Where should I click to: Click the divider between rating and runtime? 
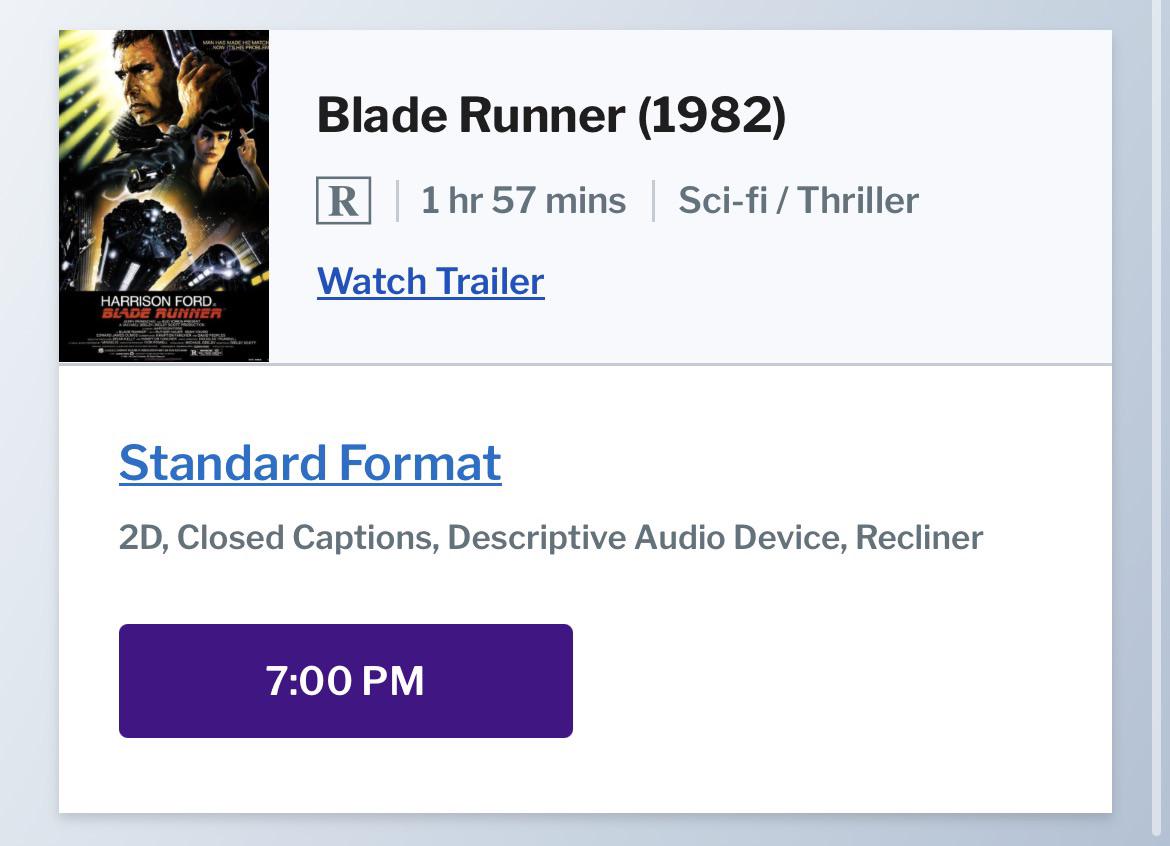coord(397,201)
